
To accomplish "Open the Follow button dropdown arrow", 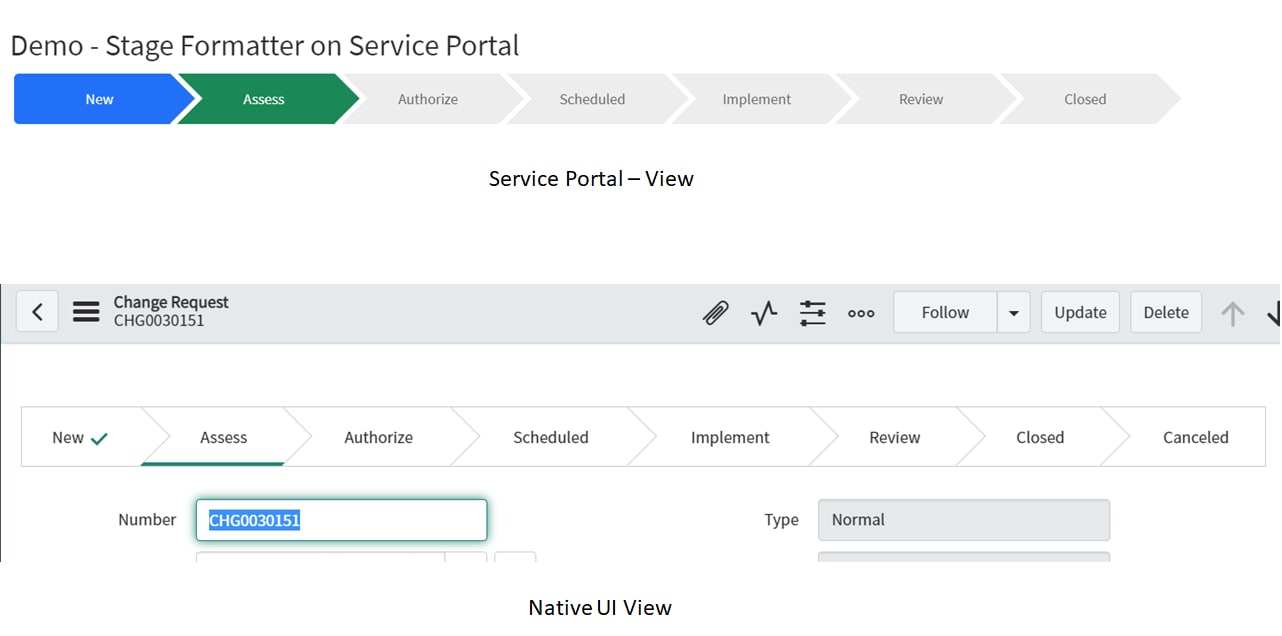I will click(1013, 312).
